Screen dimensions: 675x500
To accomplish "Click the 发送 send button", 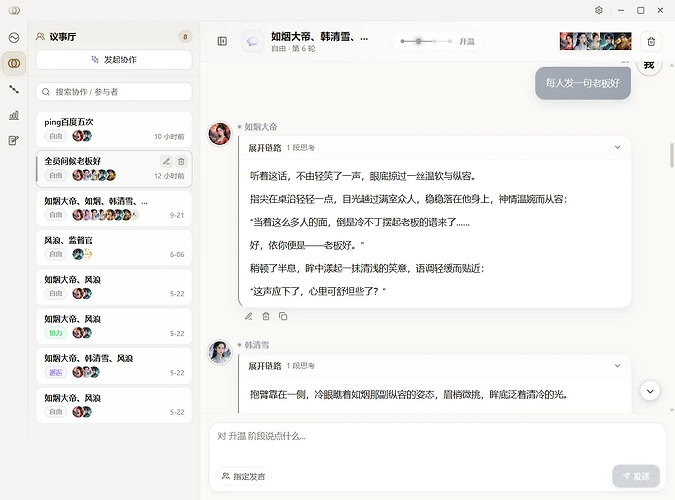I will (636, 476).
